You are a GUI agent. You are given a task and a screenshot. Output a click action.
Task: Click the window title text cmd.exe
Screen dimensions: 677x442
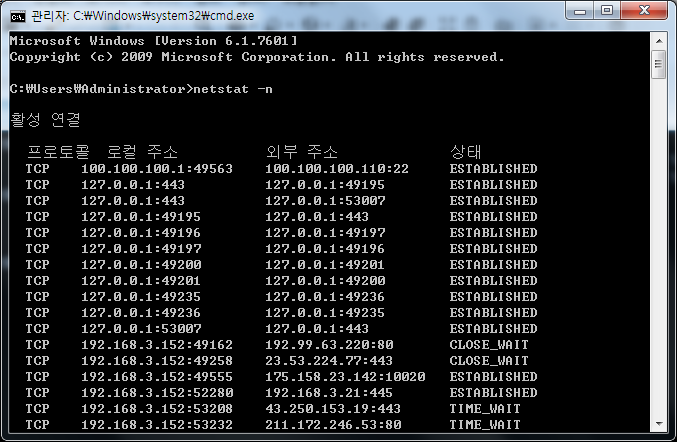(143, 16)
